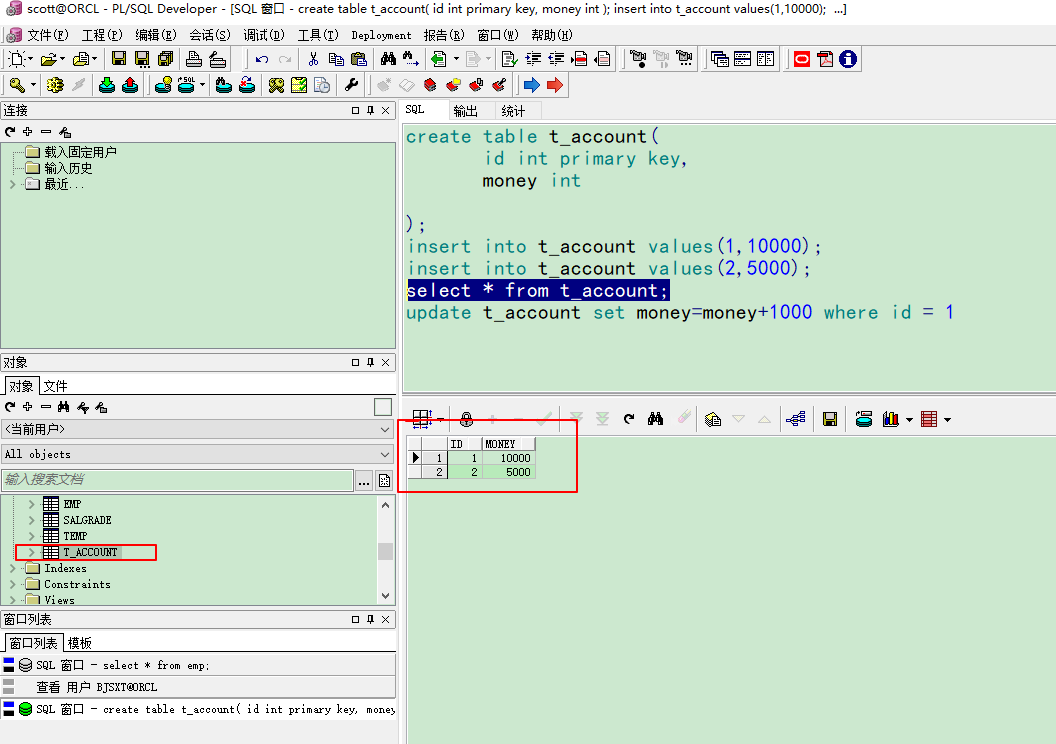
Task: Click the Preferences wrench icon
Action: point(351,85)
